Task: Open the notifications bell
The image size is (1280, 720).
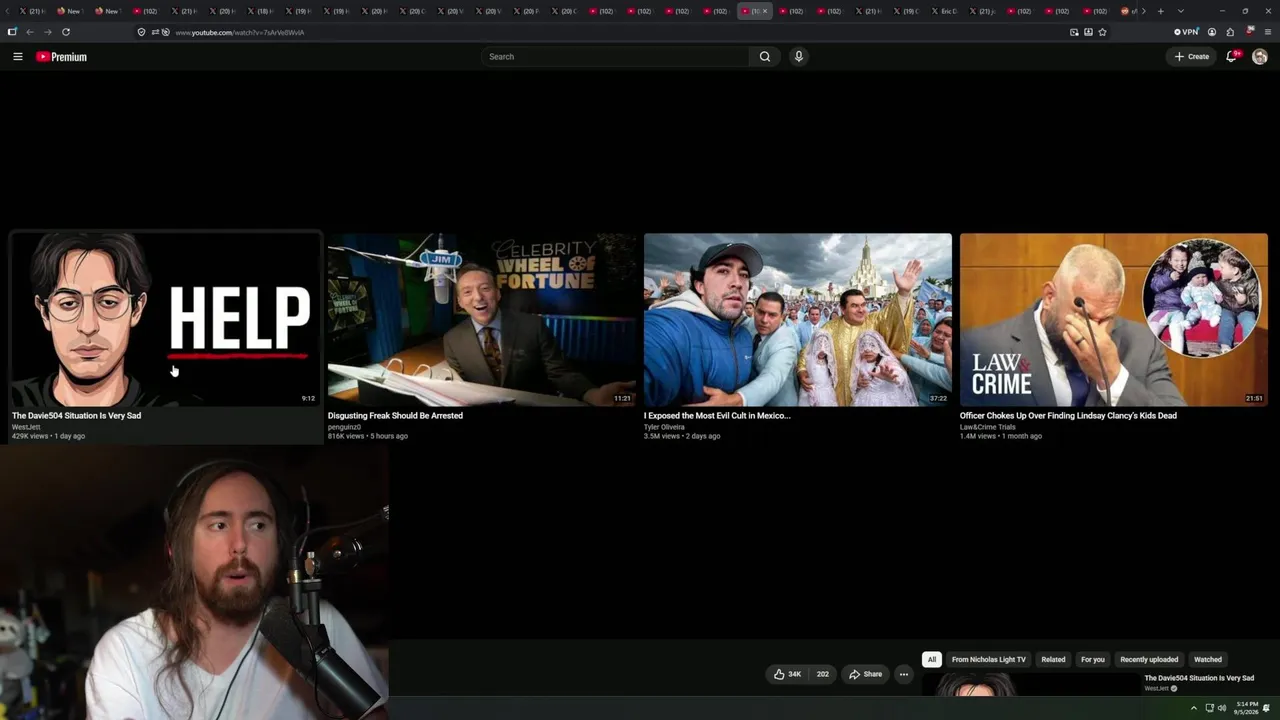Action: (x=1232, y=57)
